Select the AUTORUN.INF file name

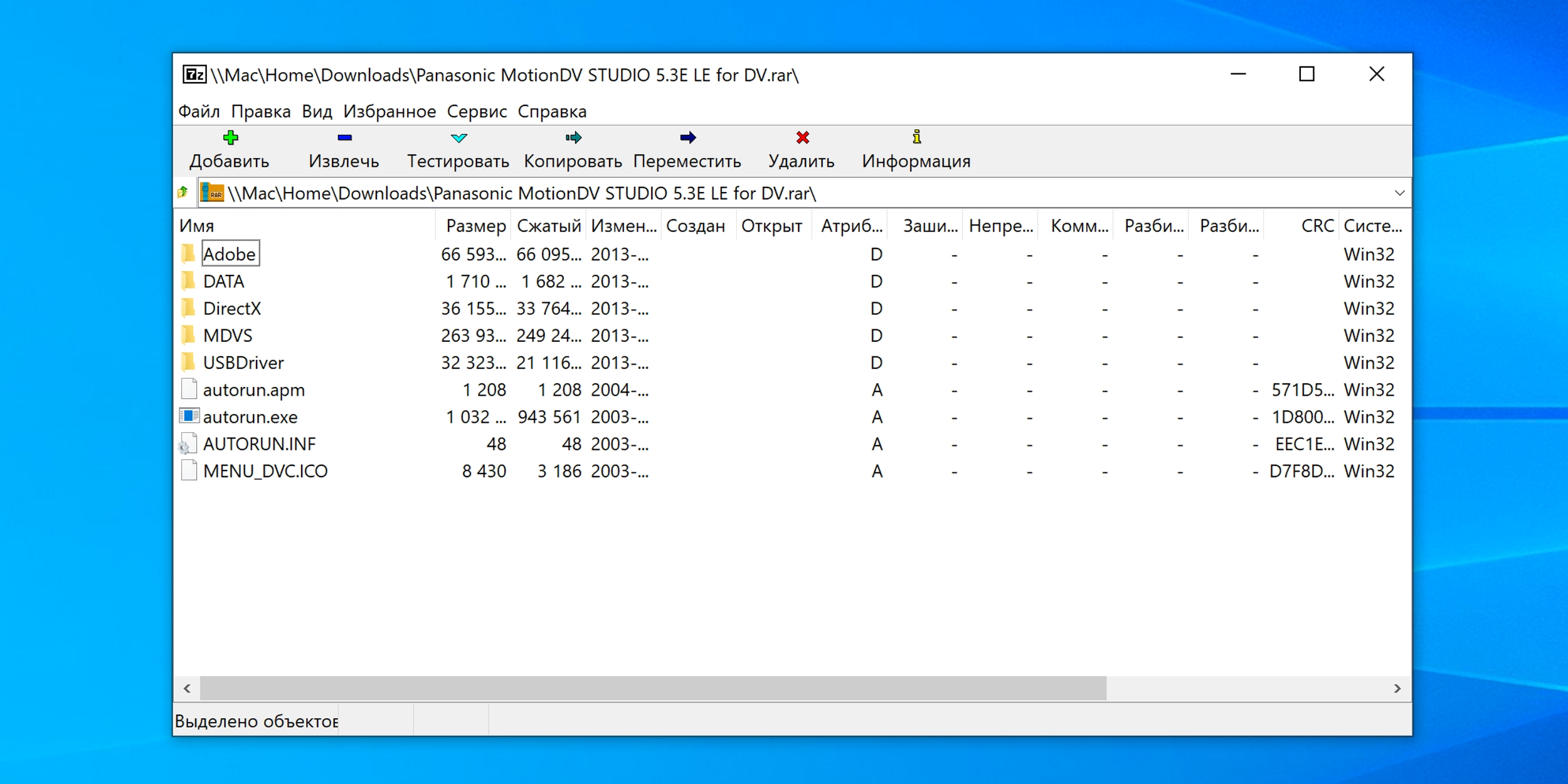click(x=259, y=444)
